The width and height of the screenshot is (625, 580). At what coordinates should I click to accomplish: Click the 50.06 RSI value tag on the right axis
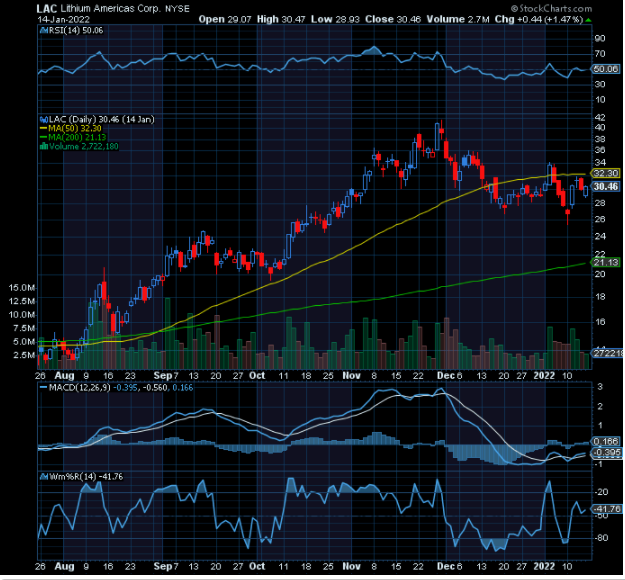[x=605, y=69]
